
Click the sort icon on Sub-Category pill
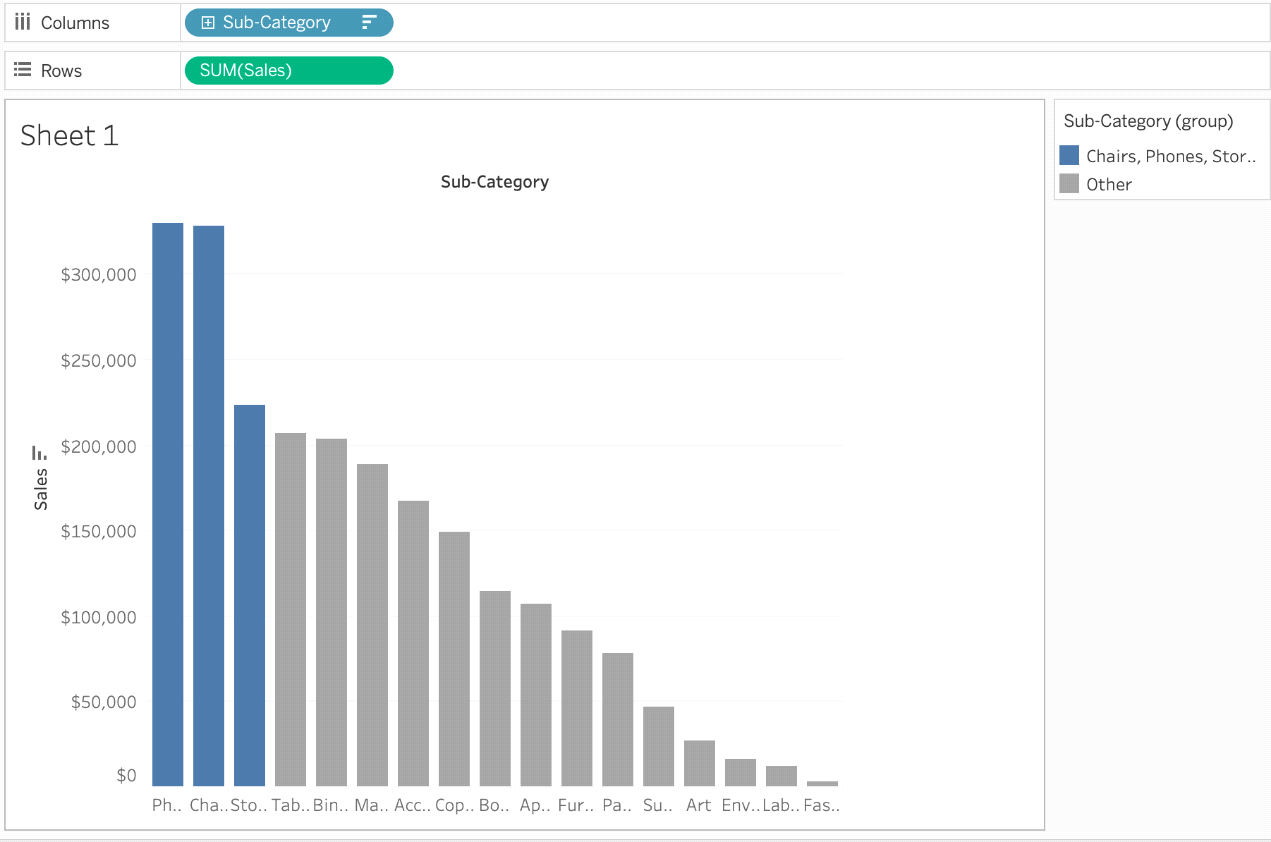pyautogui.click(x=369, y=22)
